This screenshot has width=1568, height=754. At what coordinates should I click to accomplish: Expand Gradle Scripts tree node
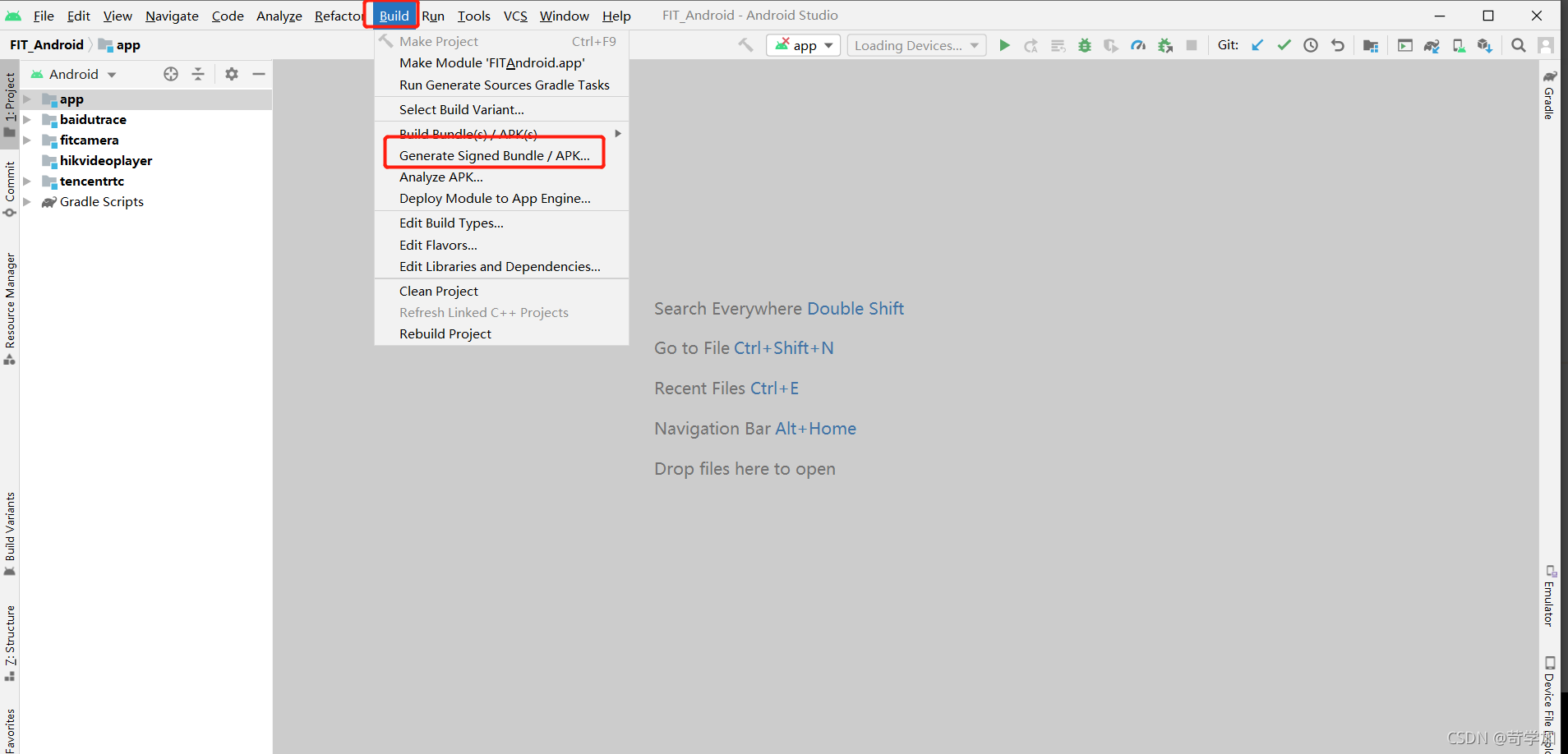click(x=27, y=202)
